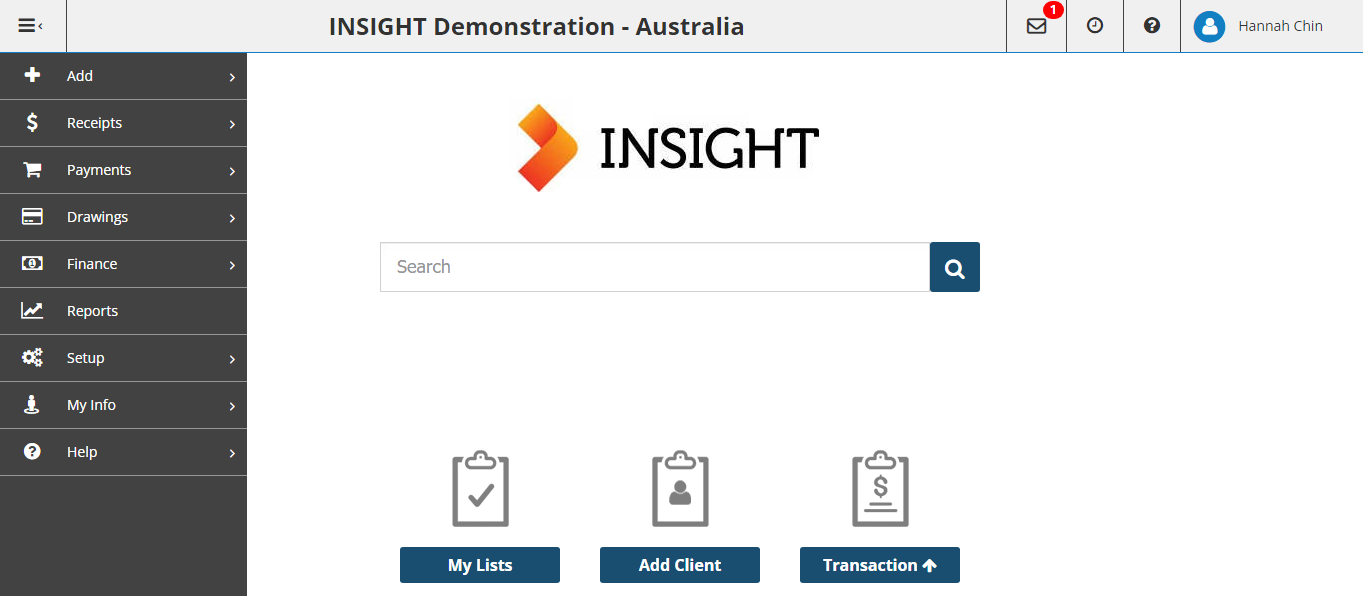Click the INSIGHT logo
Image resolution: width=1363 pixels, height=596 pixels.
pyautogui.click(x=668, y=147)
